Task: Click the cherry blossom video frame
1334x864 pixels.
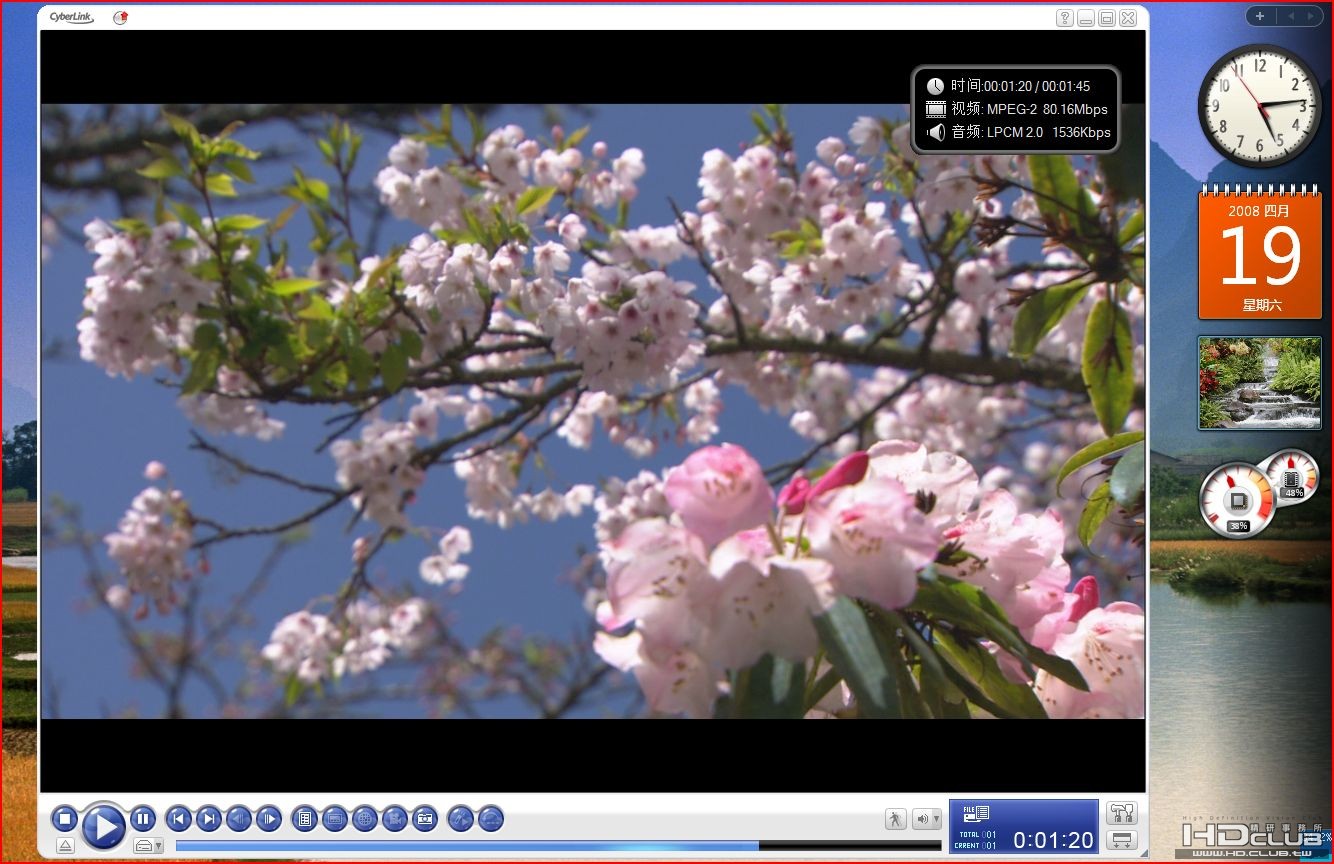Action: pos(592,411)
